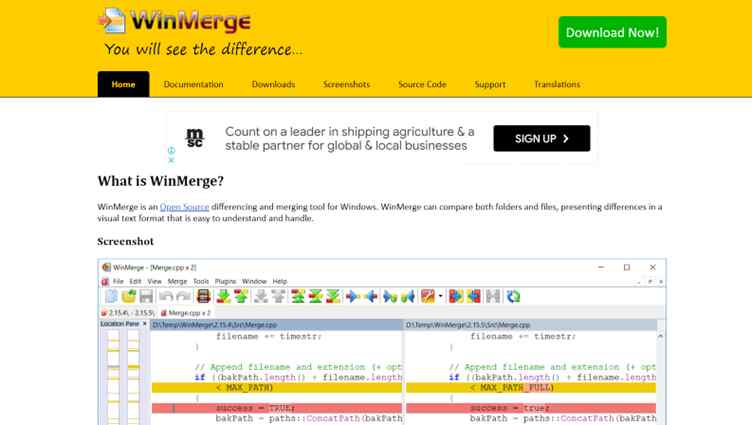Open the Plugins menu in WinMerge

(x=225, y=281)
